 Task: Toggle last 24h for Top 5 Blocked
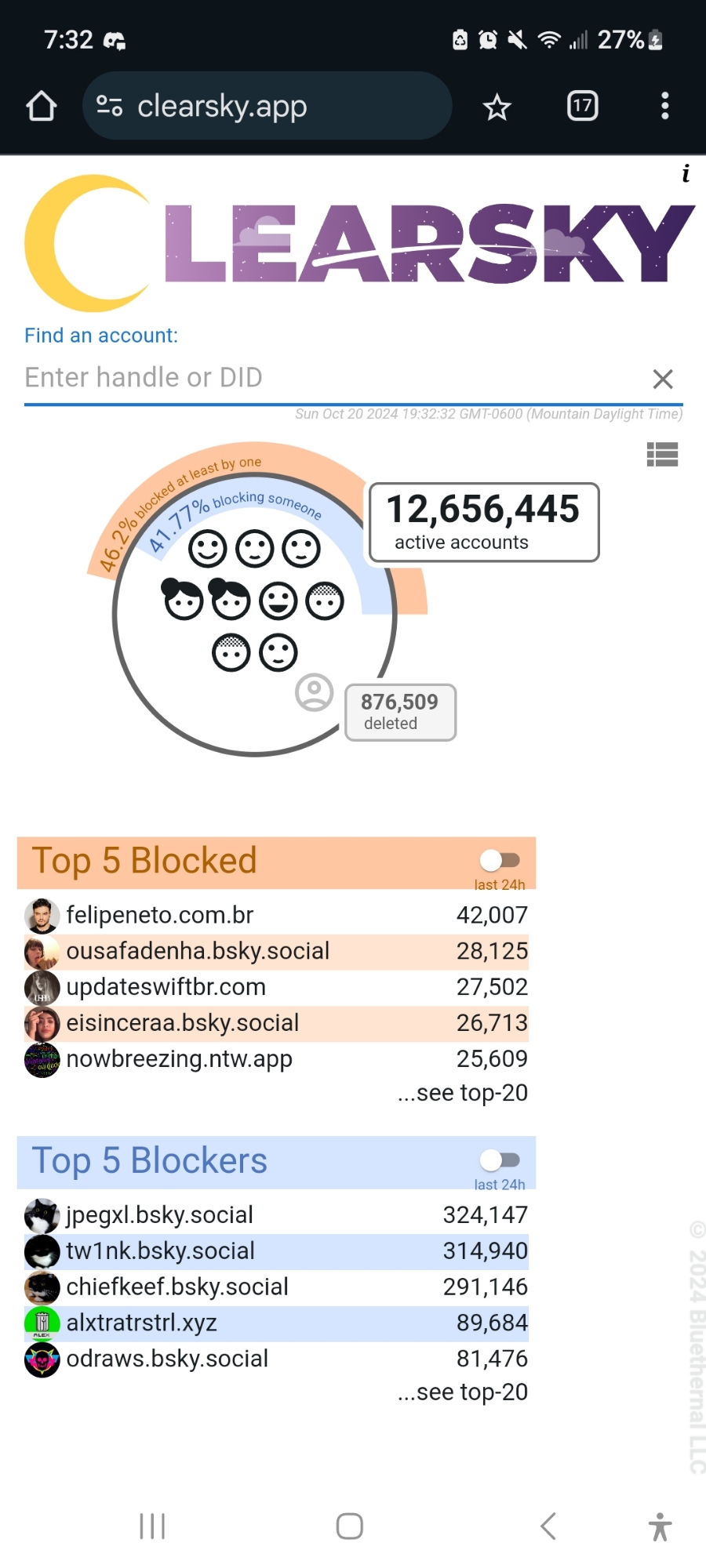[x=500, y=860]
